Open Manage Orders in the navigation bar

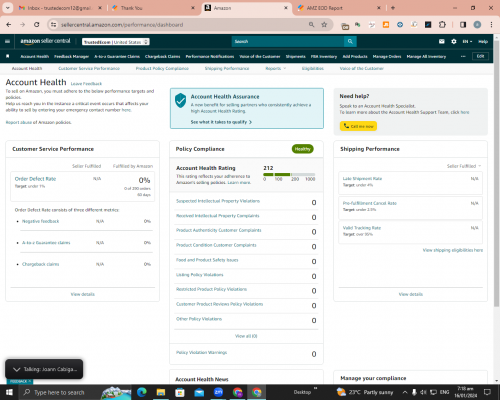click(387, 56)
